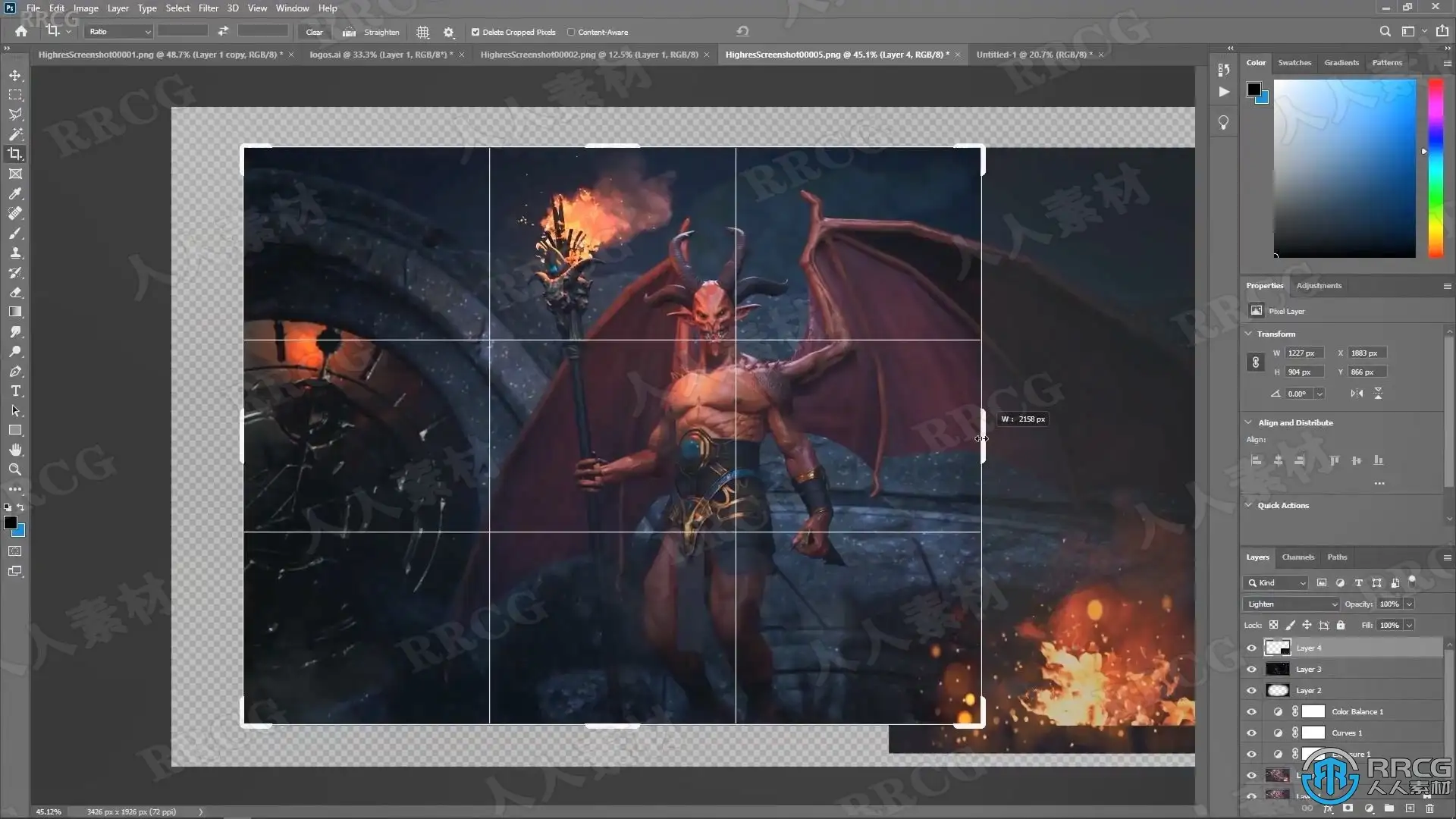Viewport: 1456px width, 819px height.
Task: Click the zoom percentage field in status bar
Action: coord(49,811)
